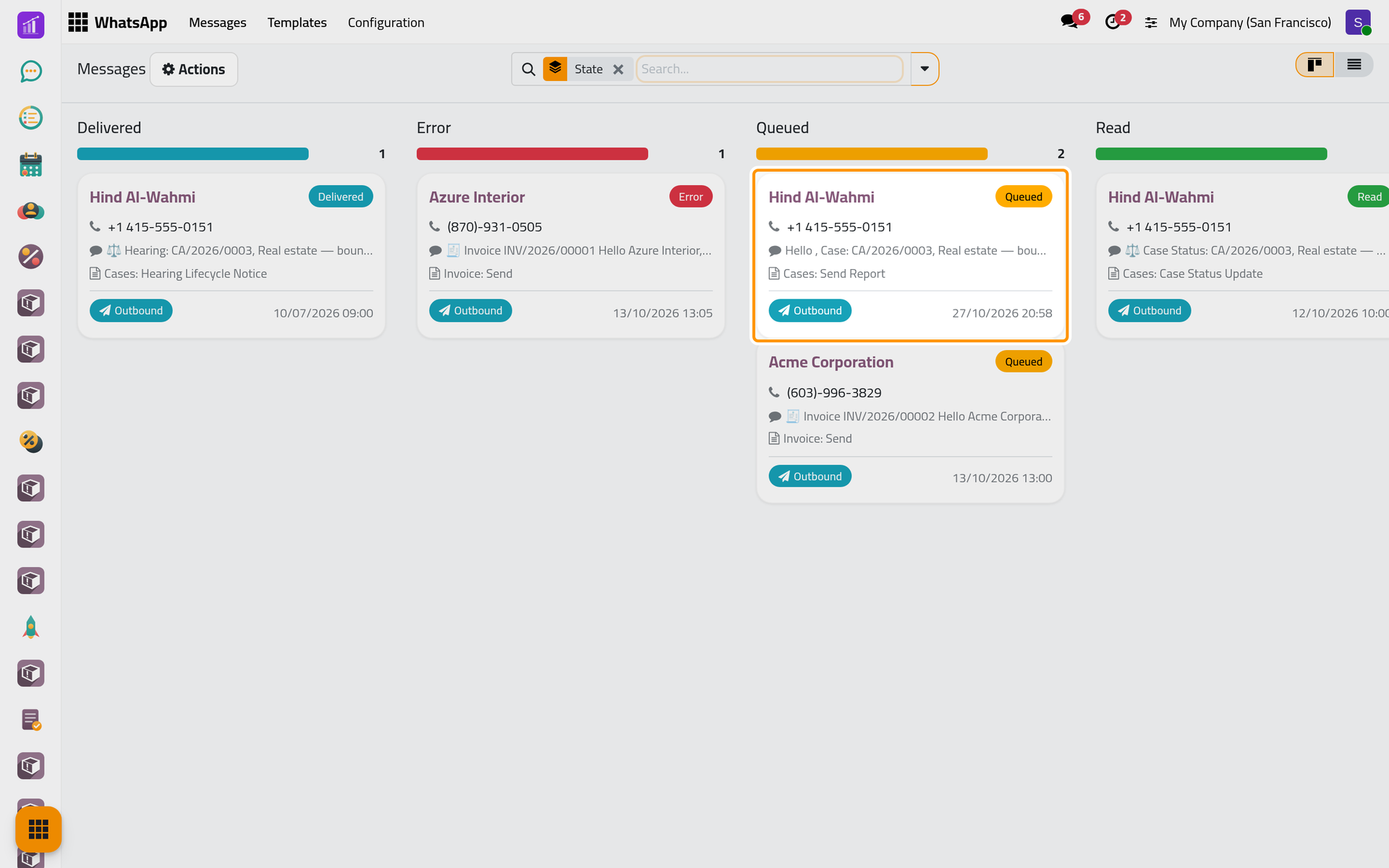Open the Actions gear menu
This screenshot has height=868, width=1389.
tap(194, 69)
